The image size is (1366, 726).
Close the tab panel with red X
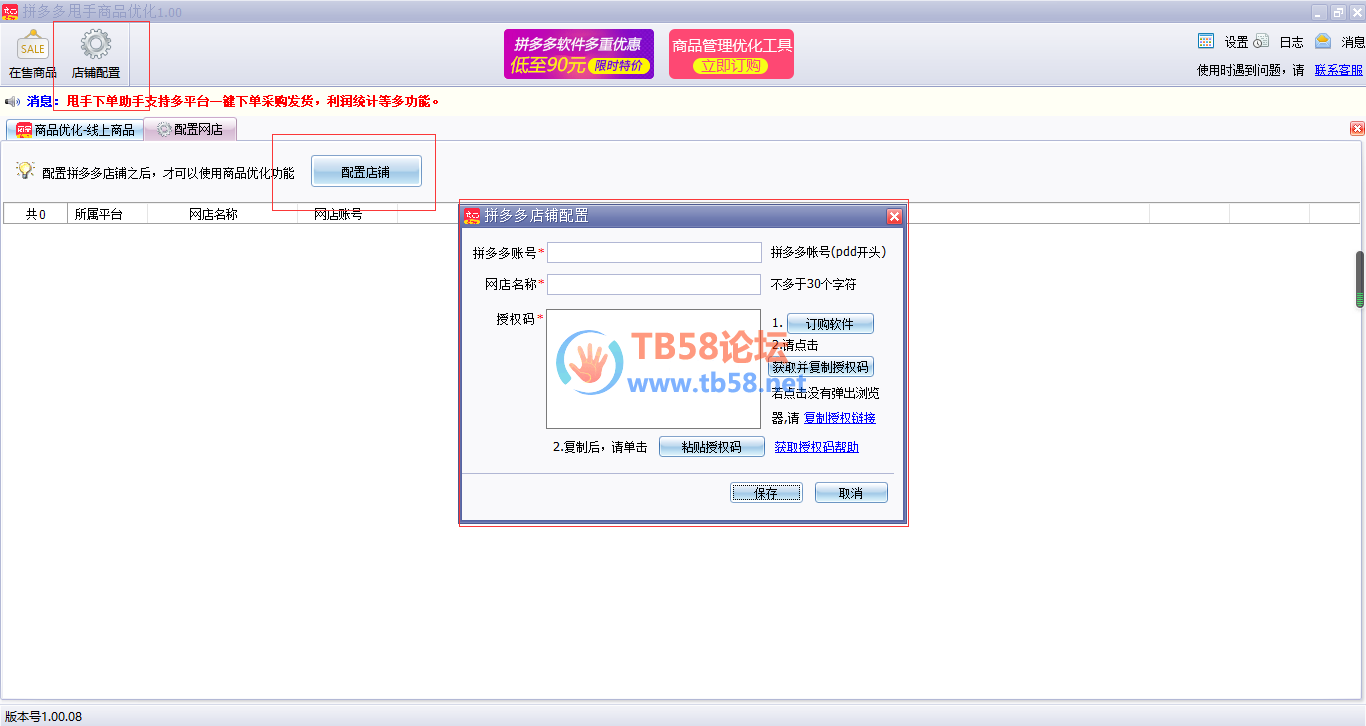pyautogui.click(x=1357, y=128)
